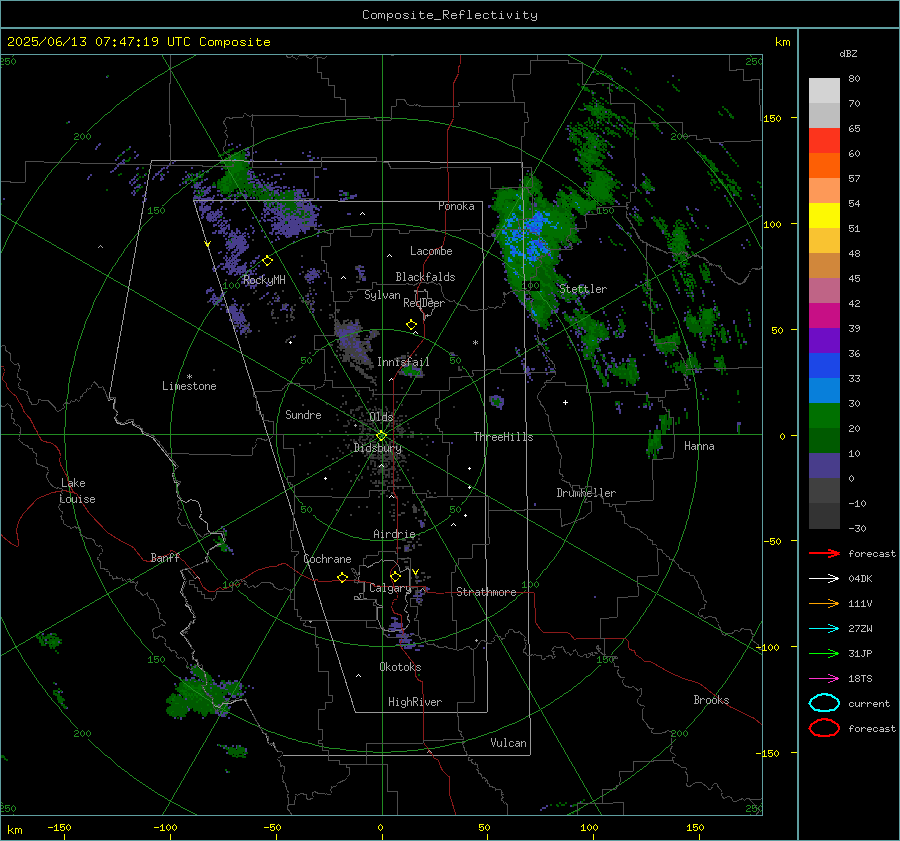Image resolution: width=900 pixels, height=841 pixels.
Task: Click the RockyMH label
Action: pyautogui.click(x=264, y=280)
